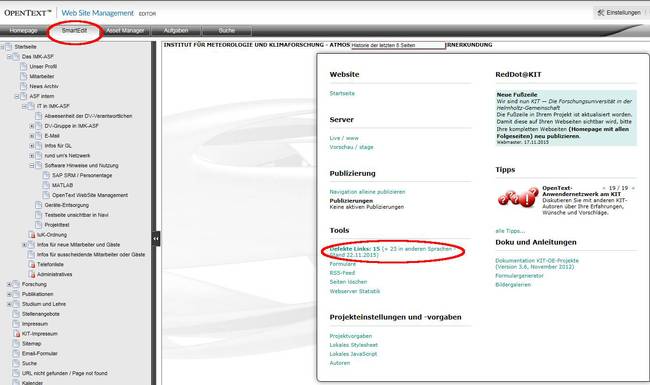Click the page icon next to Geräte-Entsorgung

39,205
